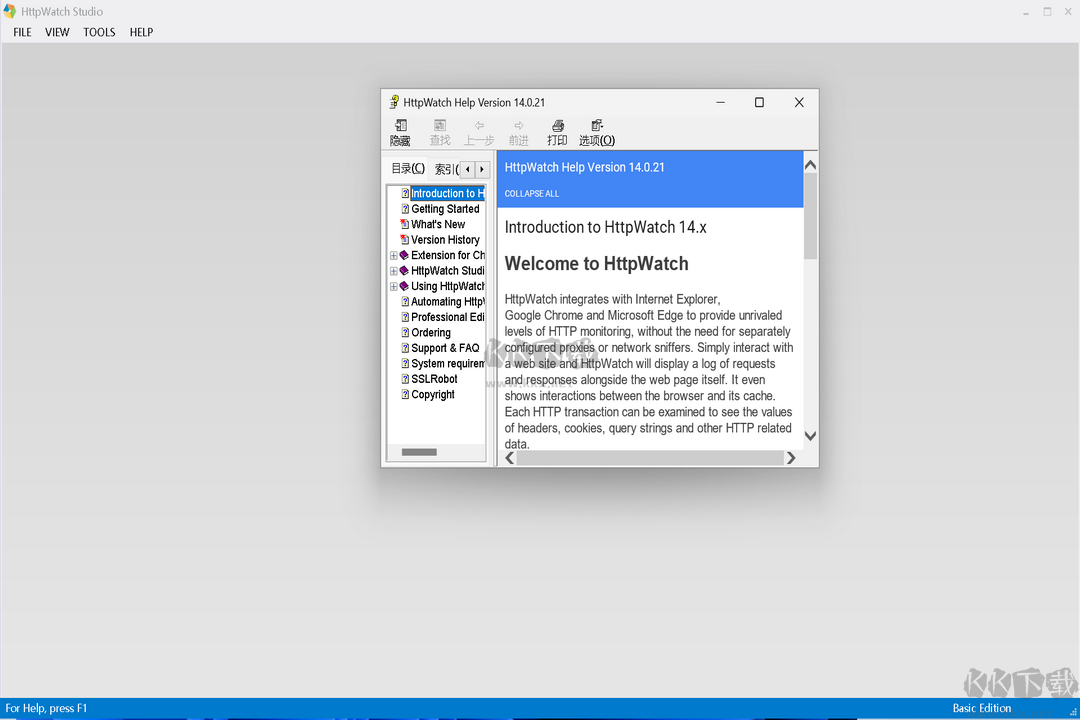Select the Ordering topic
This screenshot has width=1080, height=720.
[x=430, y=333]
